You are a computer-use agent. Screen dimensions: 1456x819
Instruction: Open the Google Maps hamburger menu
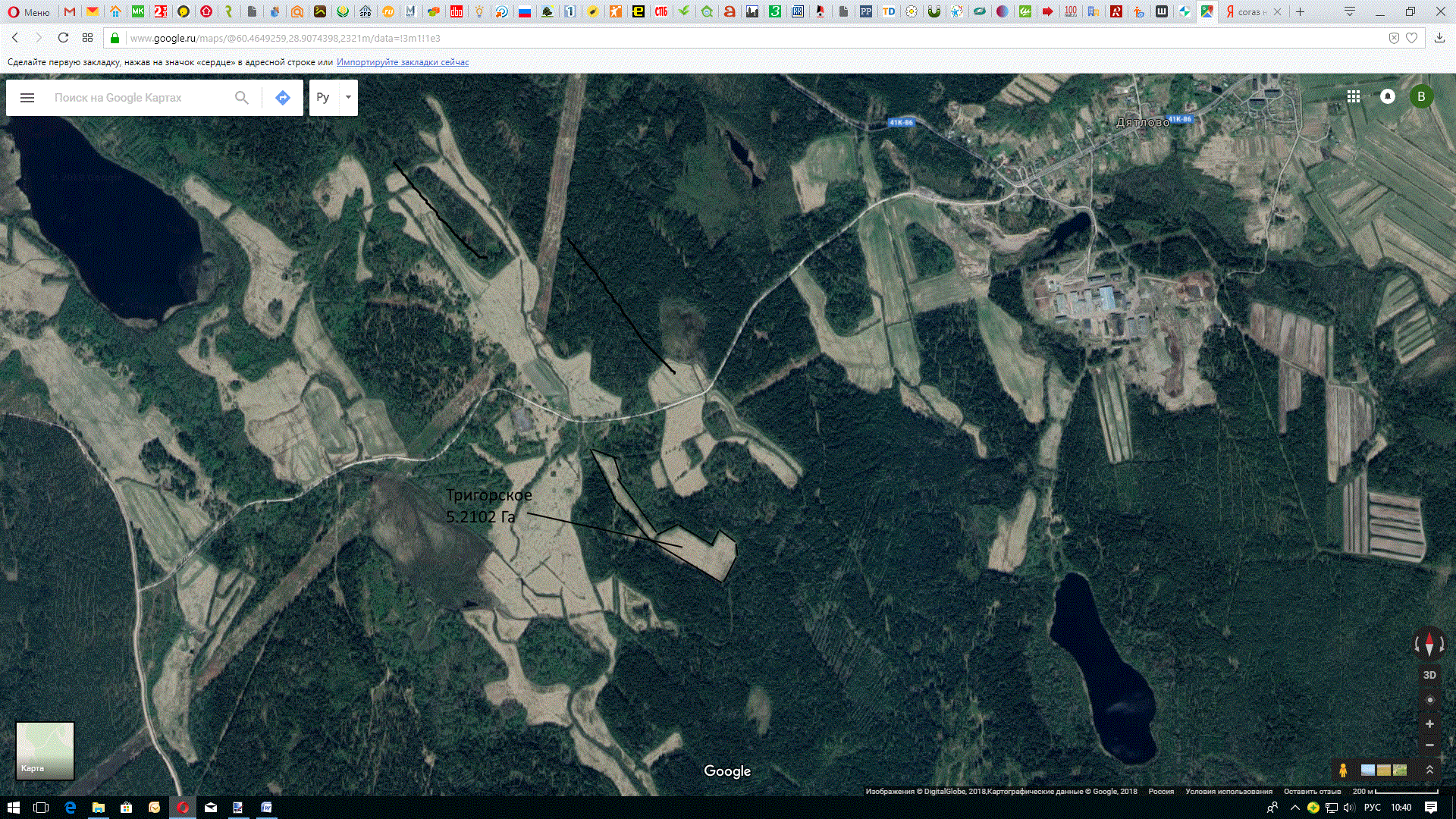27,98
